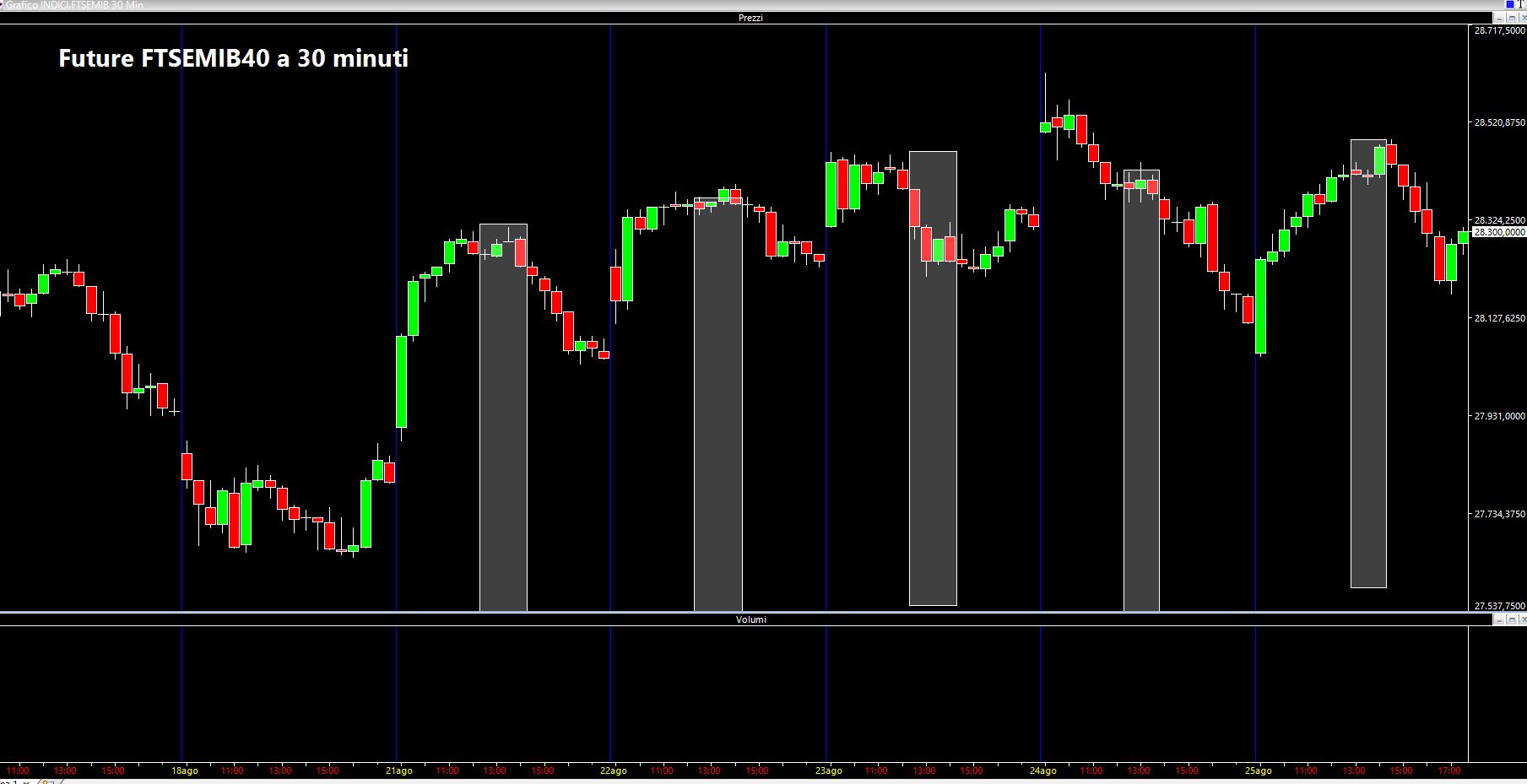Image resolution: width=1527 pixels, height=784 pixels.
Task: Click the 28.324,2500 price axis value
Action: pos(1499,220)
